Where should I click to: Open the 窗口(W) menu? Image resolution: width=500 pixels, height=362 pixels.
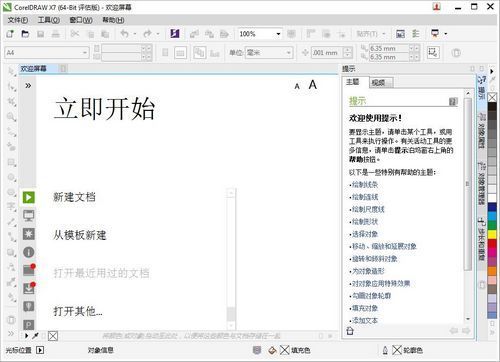tap(81, 20)
